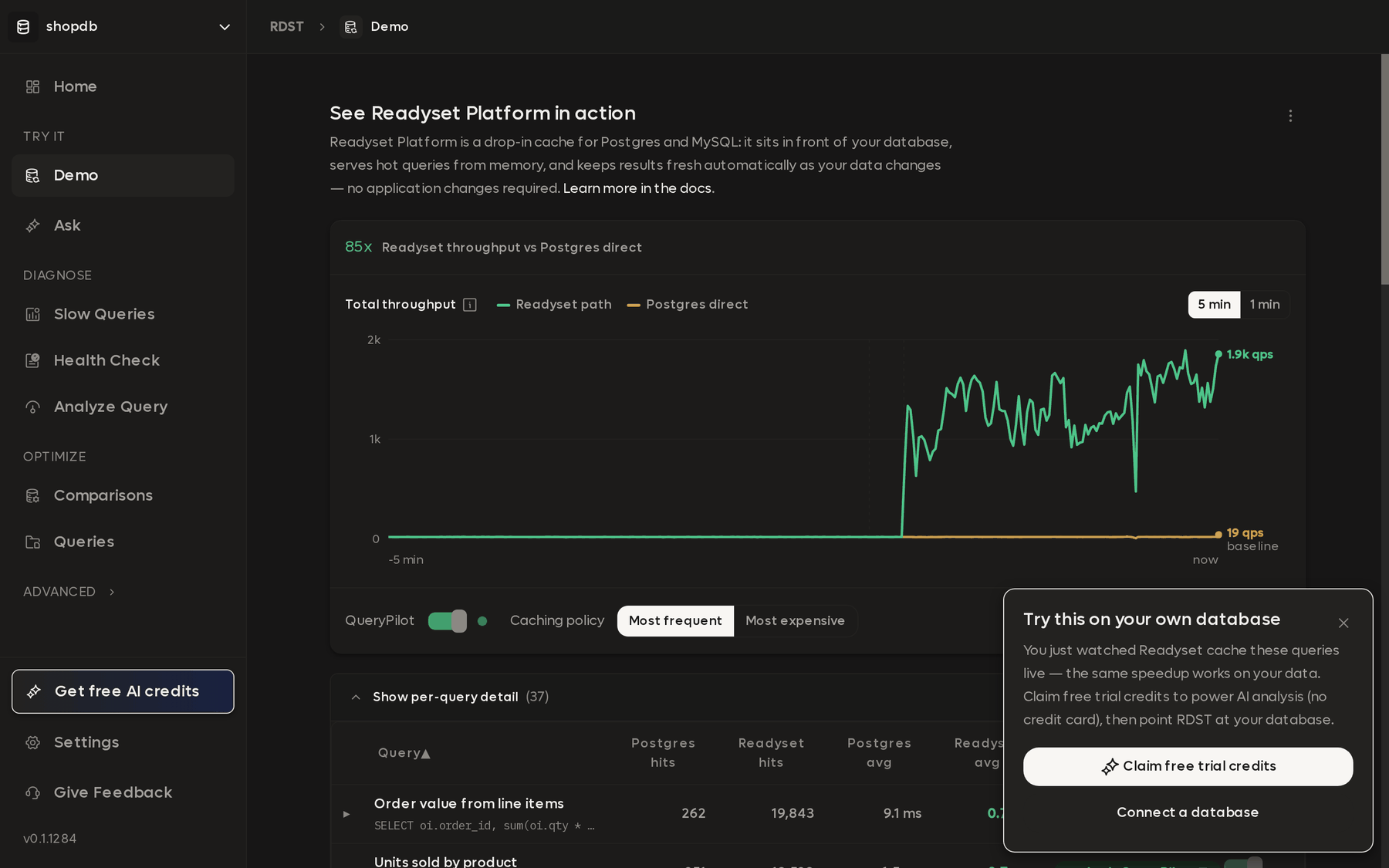This screenshot has height=868, width=1389.
Task: Click Get free AI credits button
Action: pyautogui.click(x=123, y=691)
